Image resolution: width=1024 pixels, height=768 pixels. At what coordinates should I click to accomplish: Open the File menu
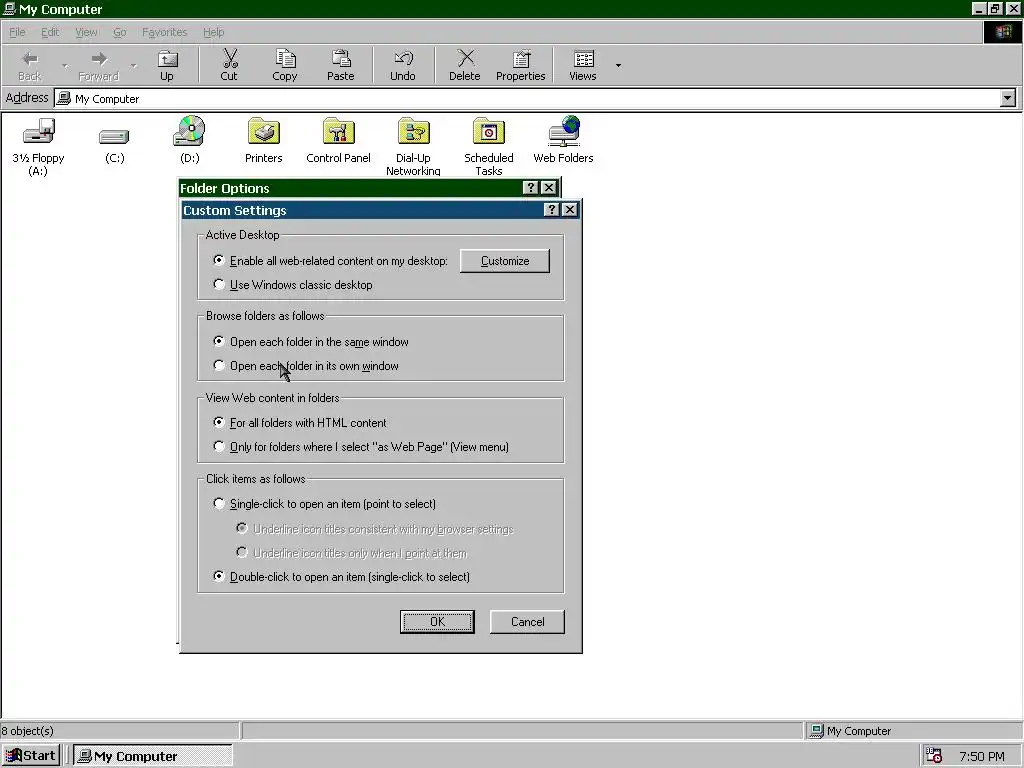(x=17, y=32)
